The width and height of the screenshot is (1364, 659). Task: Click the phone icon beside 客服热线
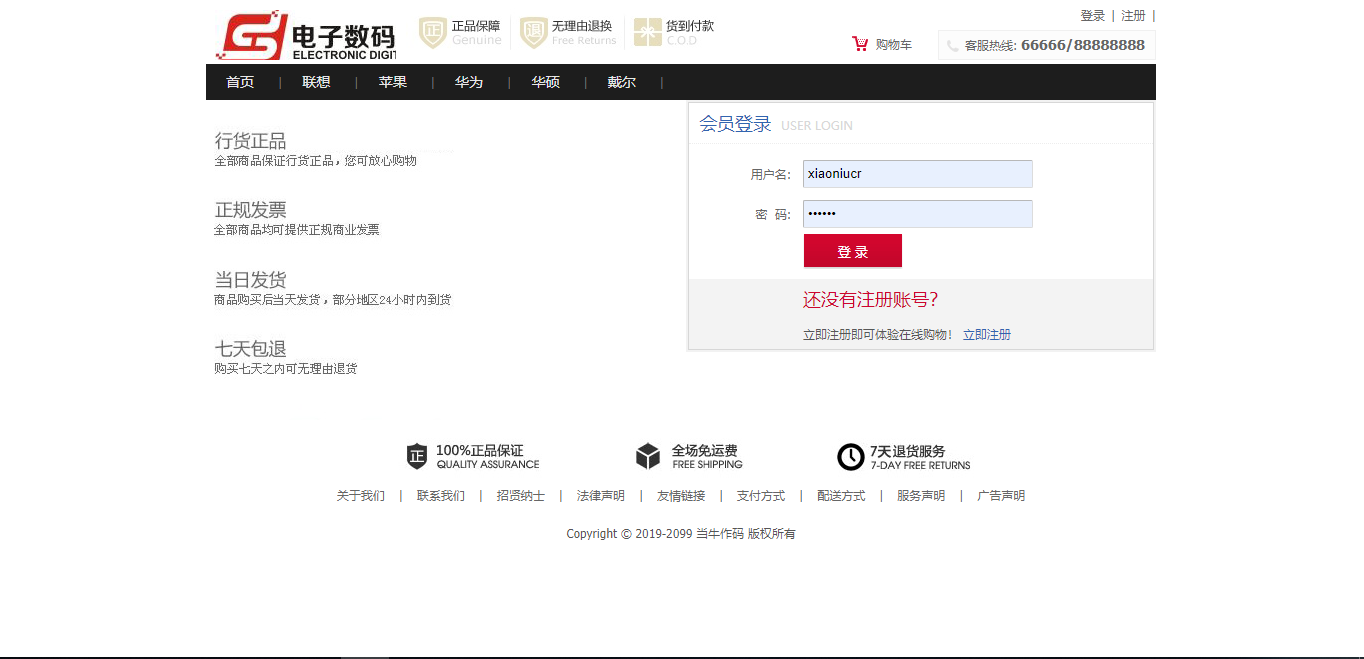[952, 46]
